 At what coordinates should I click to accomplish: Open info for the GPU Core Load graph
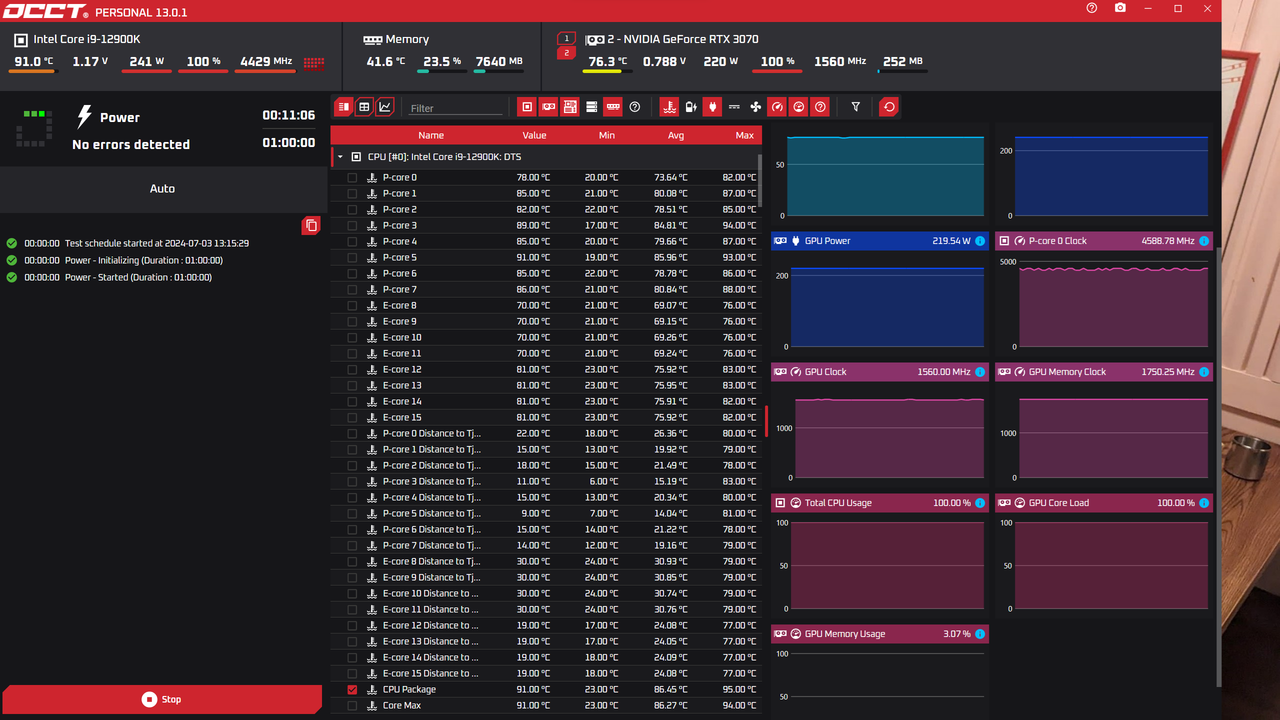tap(1204, 503)
